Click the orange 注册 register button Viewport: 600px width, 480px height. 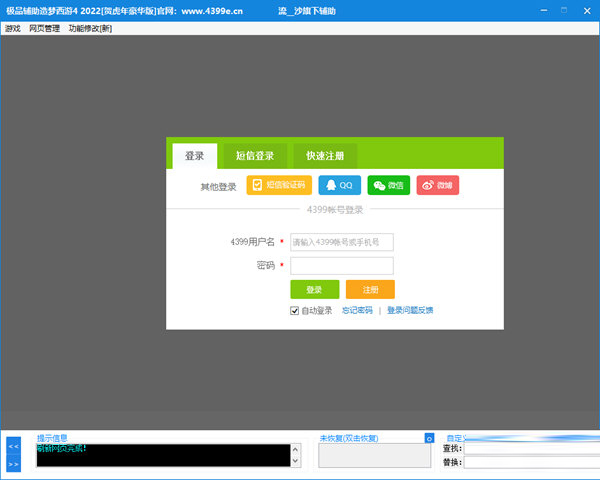tap(370, 289)
